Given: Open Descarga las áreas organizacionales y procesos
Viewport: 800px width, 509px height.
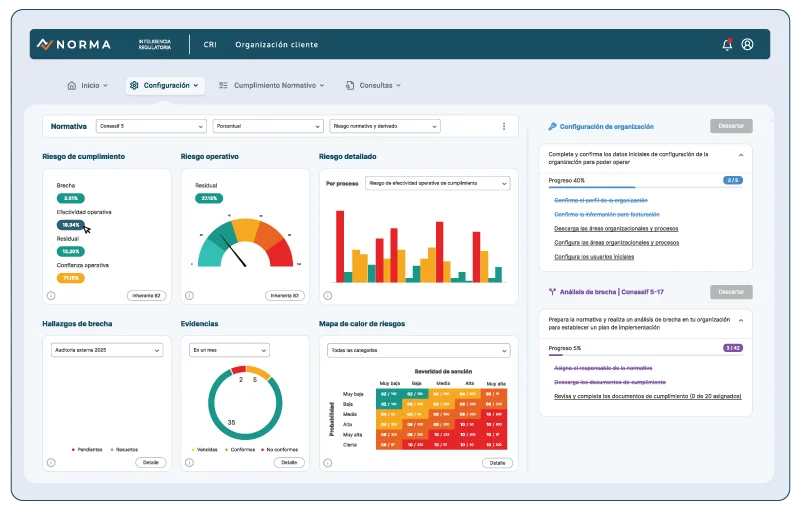Looking at the screenshot, I should pyautogui.click(x=616, y=228).
